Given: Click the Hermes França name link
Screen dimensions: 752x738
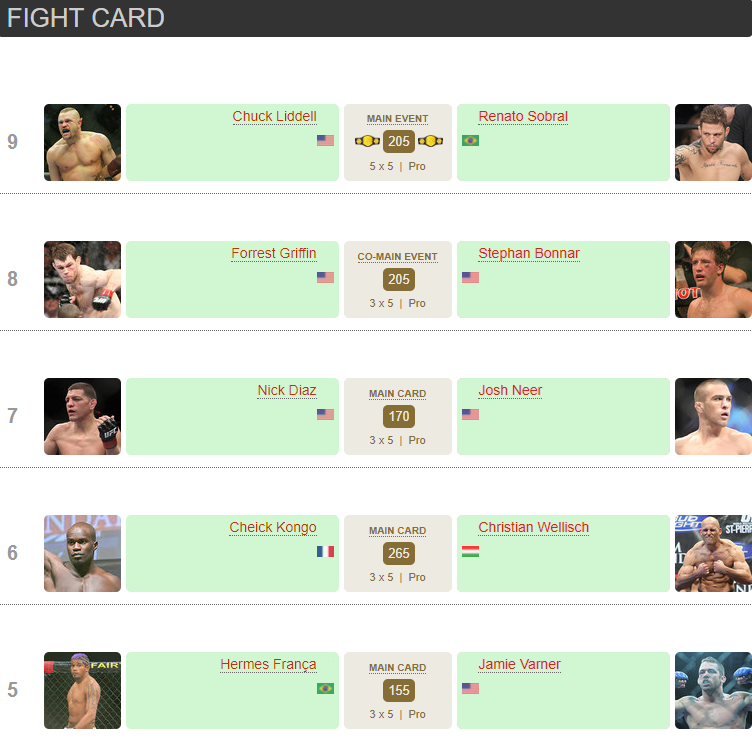Looking at the screenshot, I should point(268,665).
